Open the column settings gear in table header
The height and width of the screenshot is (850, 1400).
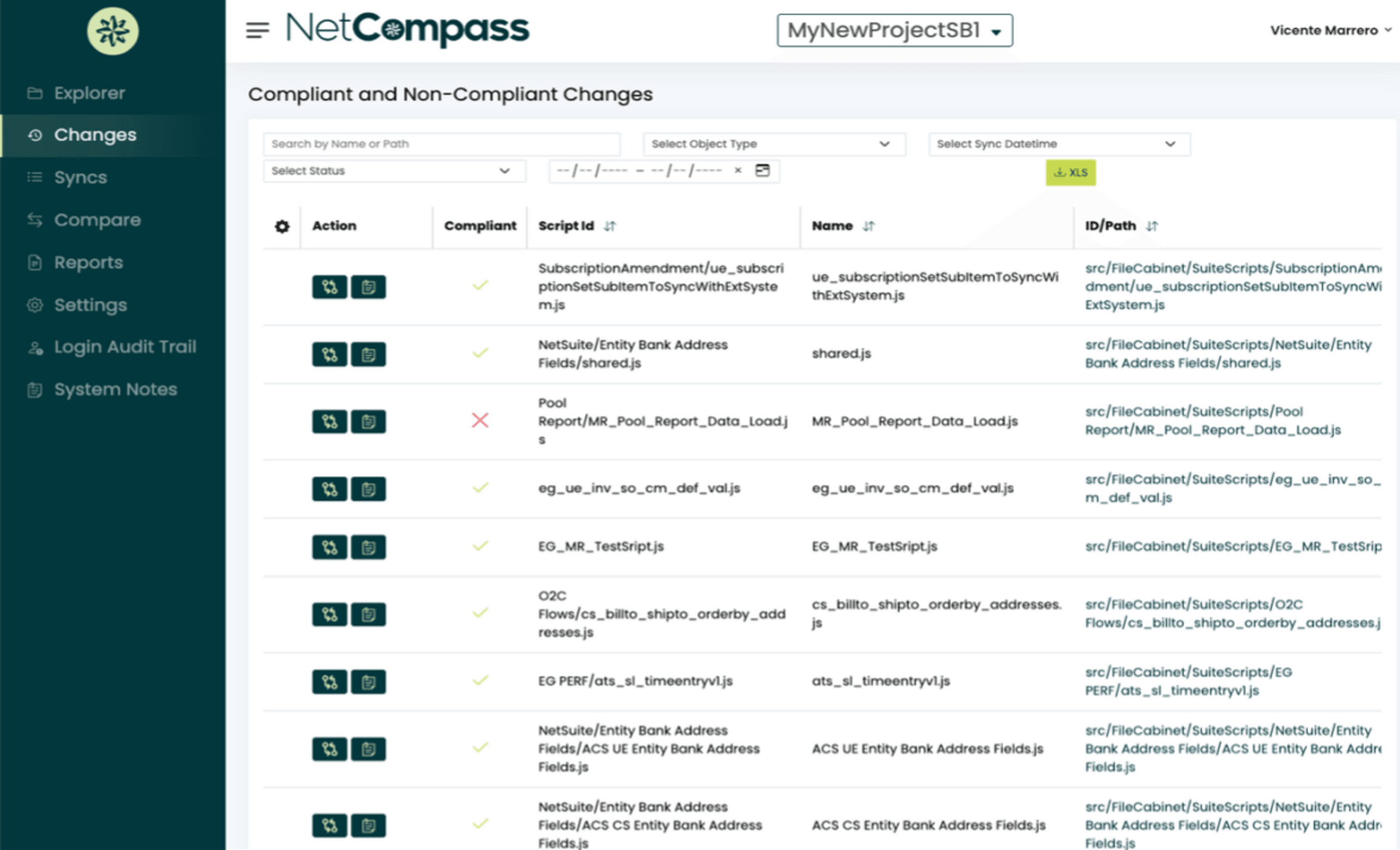click(282, 226)
